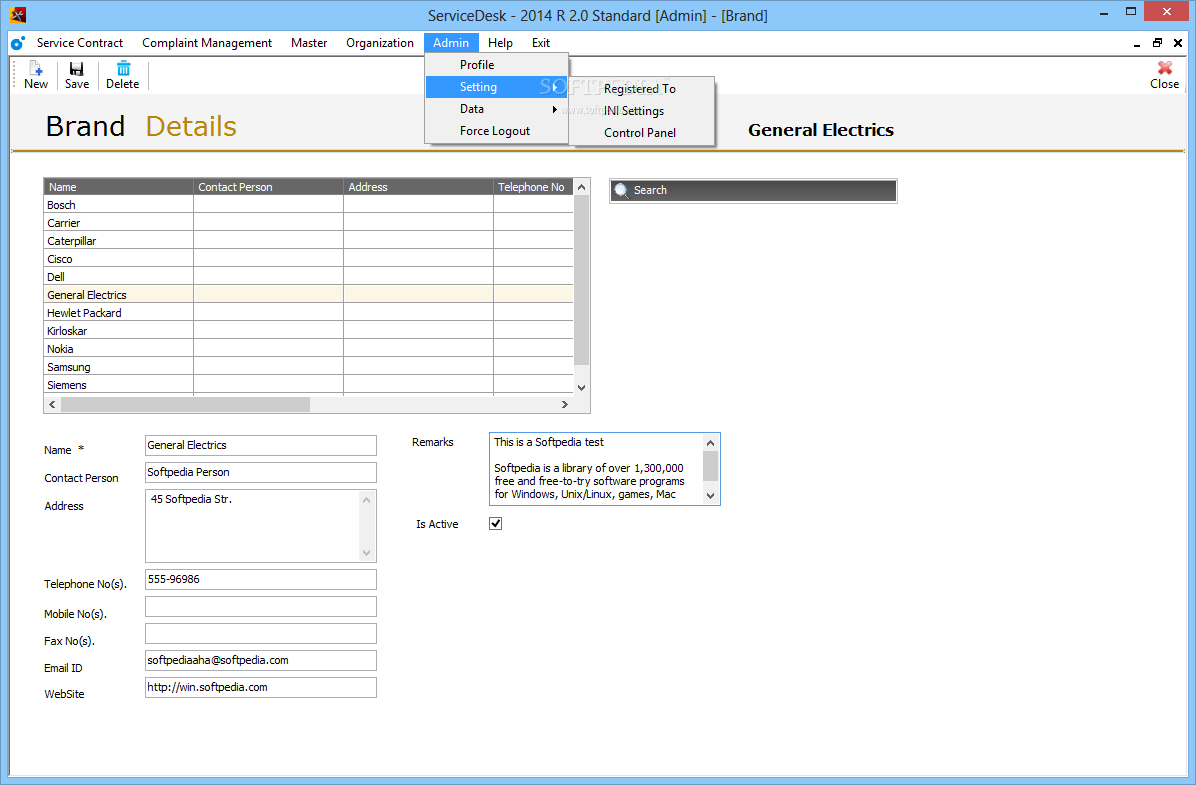Click the brand grid horizontal scrollbar thumb
This screenshot has height=785, width=1196.
pos(185,404)
